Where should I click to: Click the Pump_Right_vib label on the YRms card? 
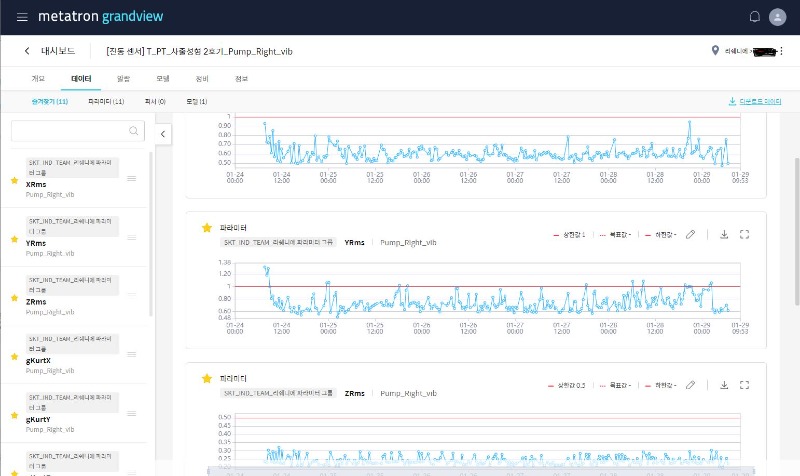click(408, 243)
